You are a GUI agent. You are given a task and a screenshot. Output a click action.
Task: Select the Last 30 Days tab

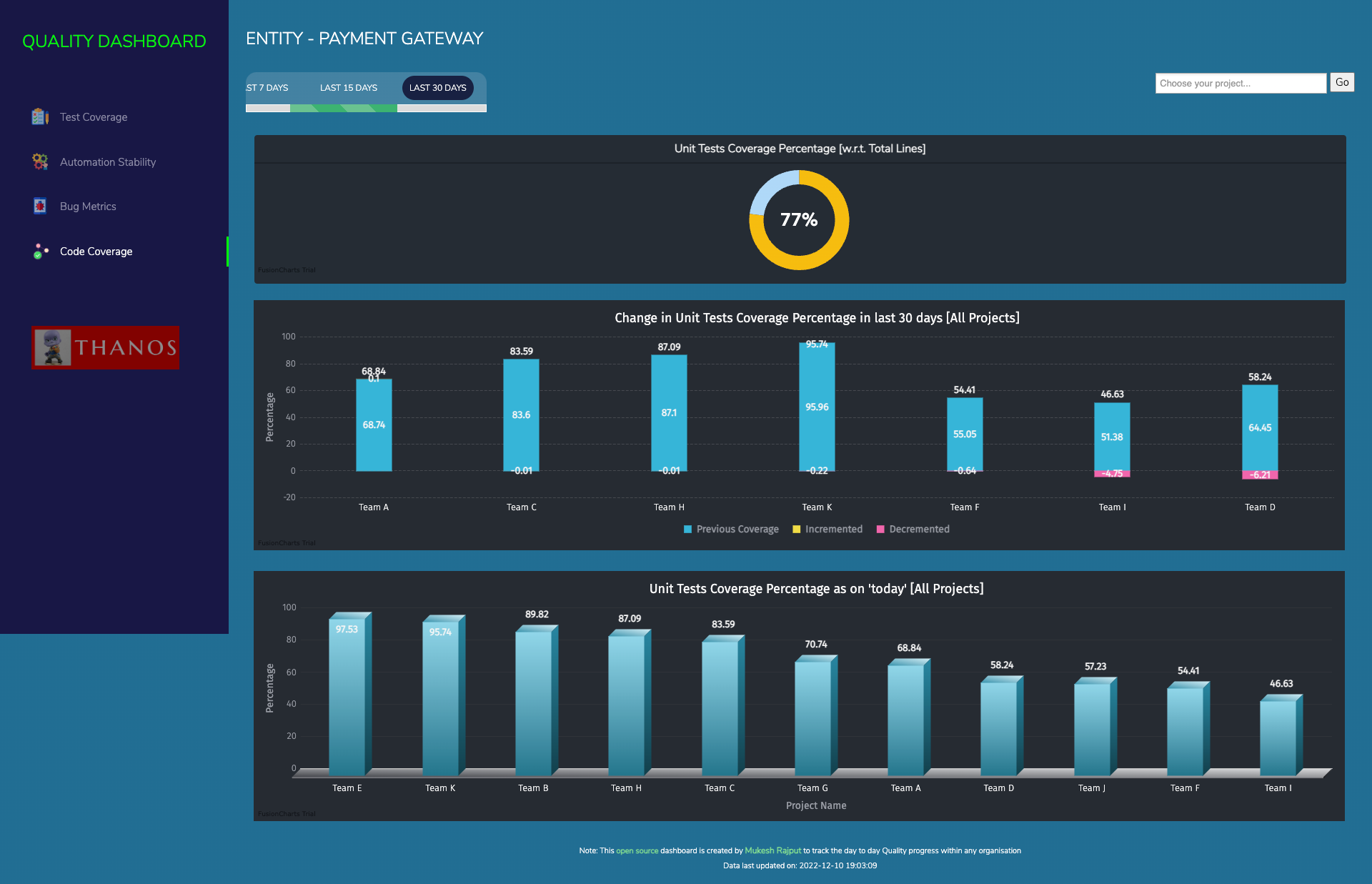[437, 88]
